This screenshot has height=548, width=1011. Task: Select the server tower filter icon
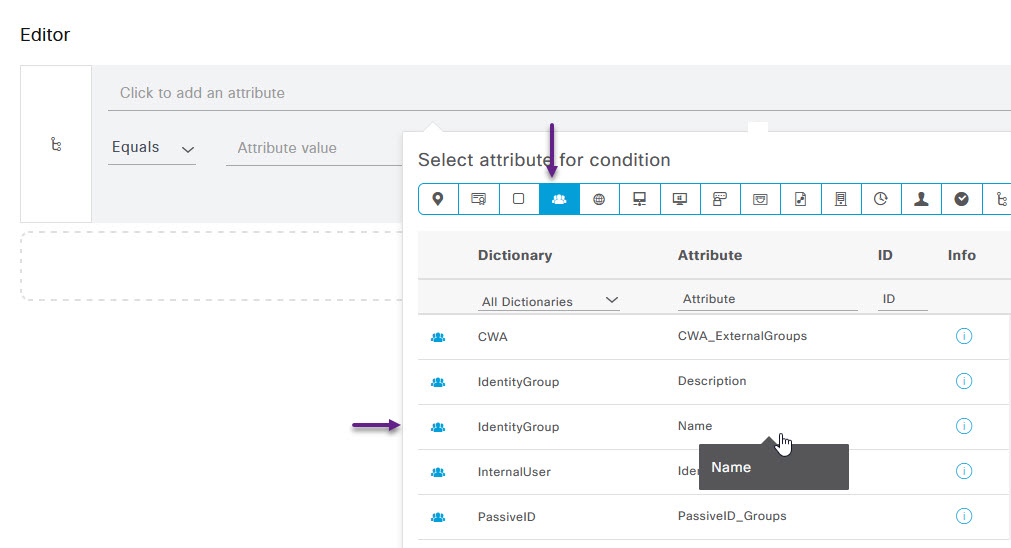[841, 199]
